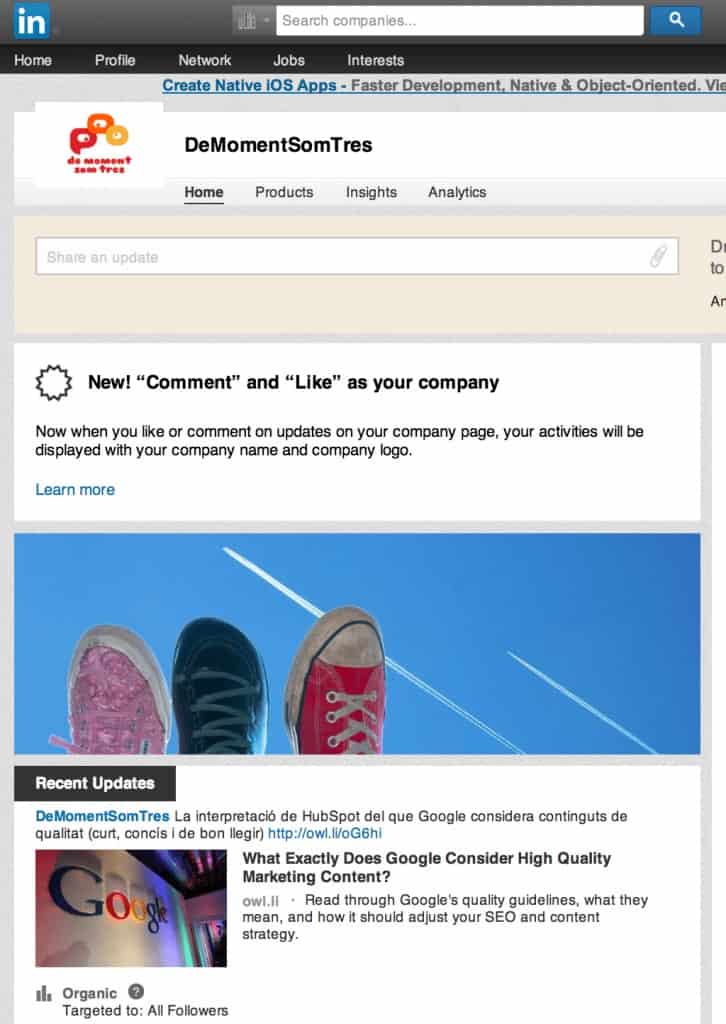
Task: Click the LinkedIn logo icon
Action: point(31,20)
